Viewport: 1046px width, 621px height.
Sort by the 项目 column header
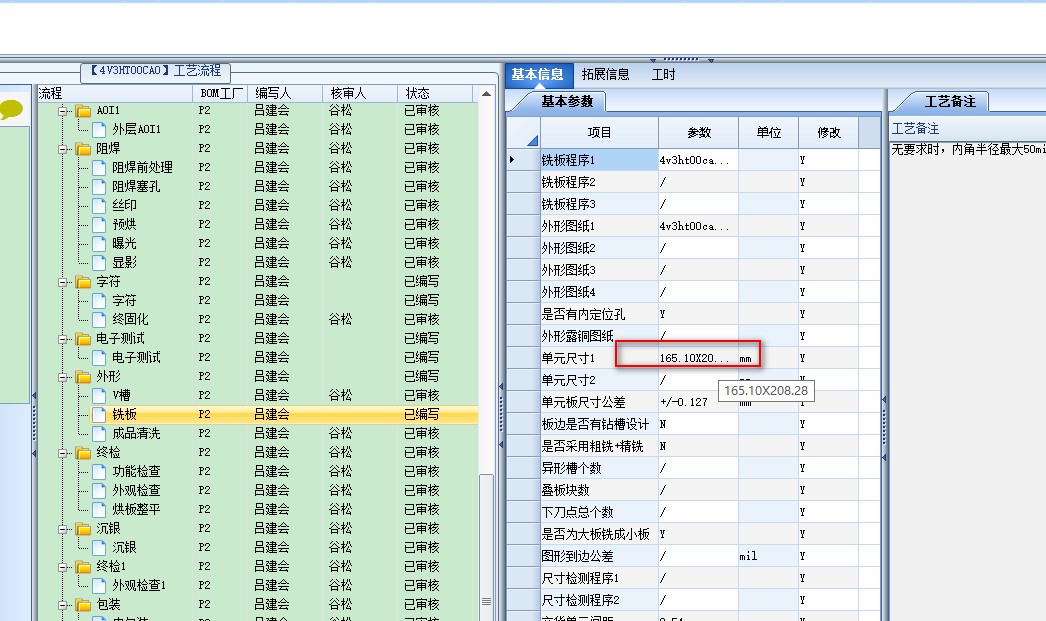coord(599,133)
